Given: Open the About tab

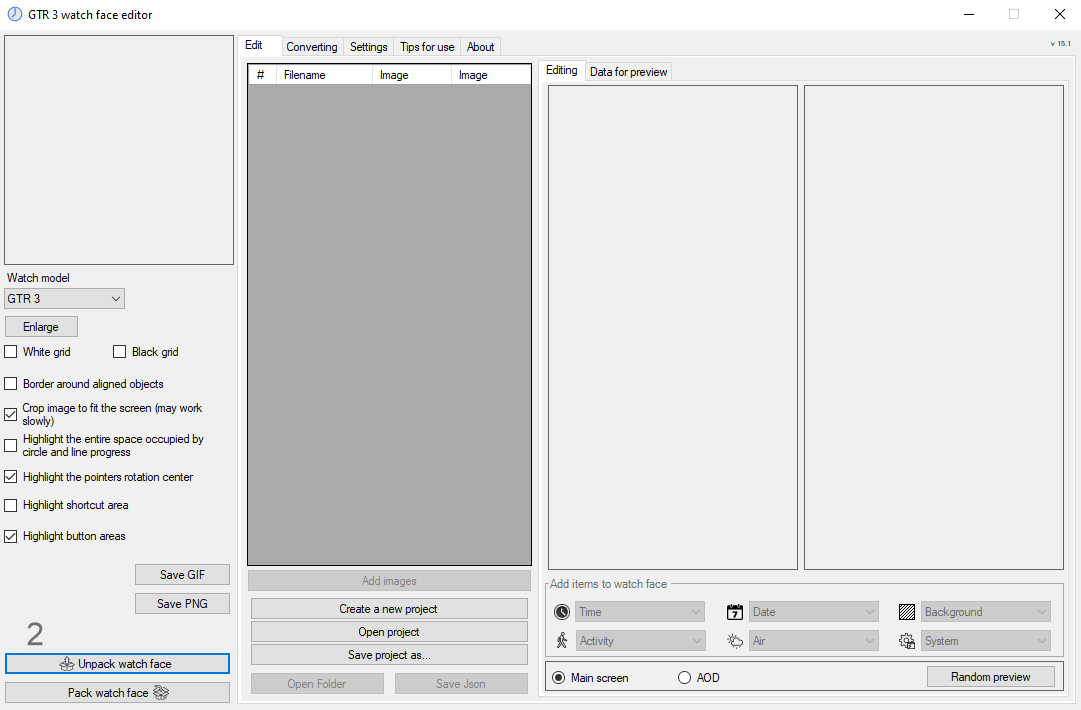Looking at the screenshot, I should pyautogui.click(x=480, y=47).
